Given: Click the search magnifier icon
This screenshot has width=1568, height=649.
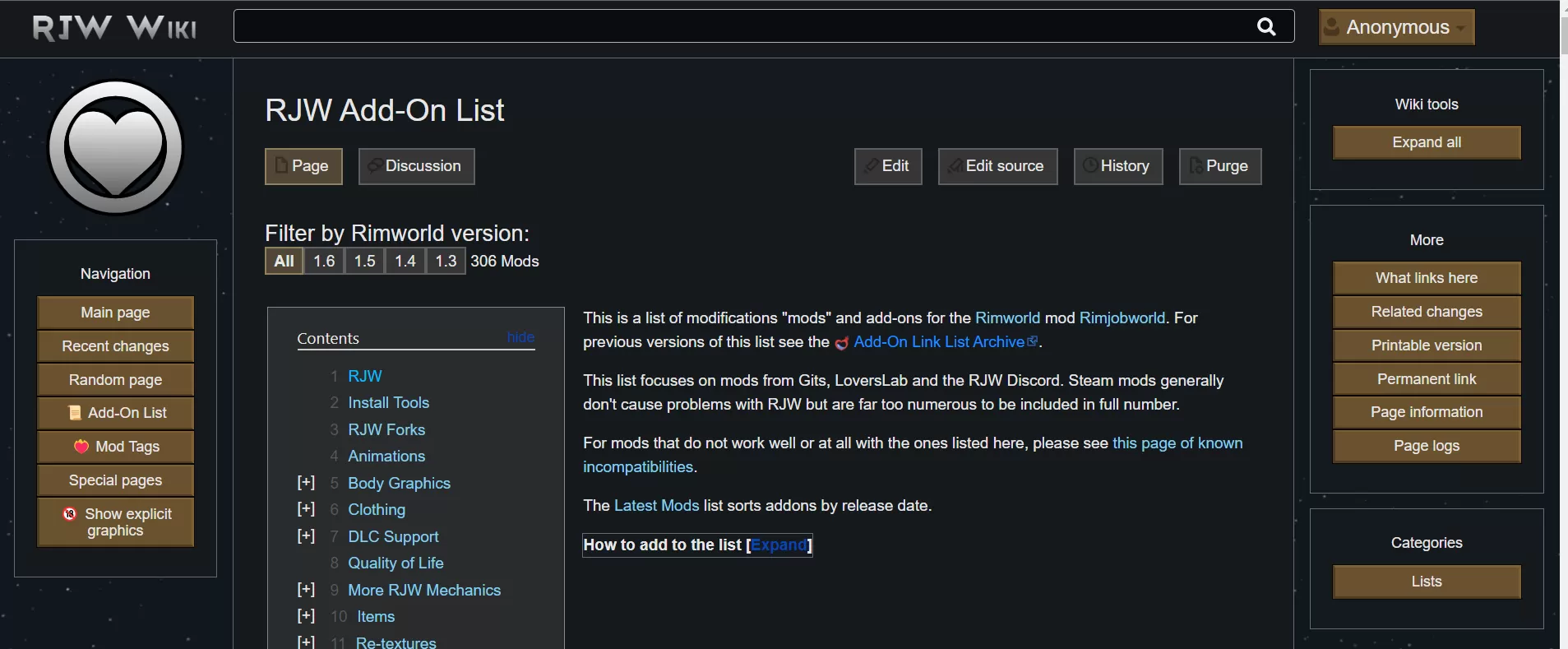Looking at the screenshot, I should [1266, 27].
